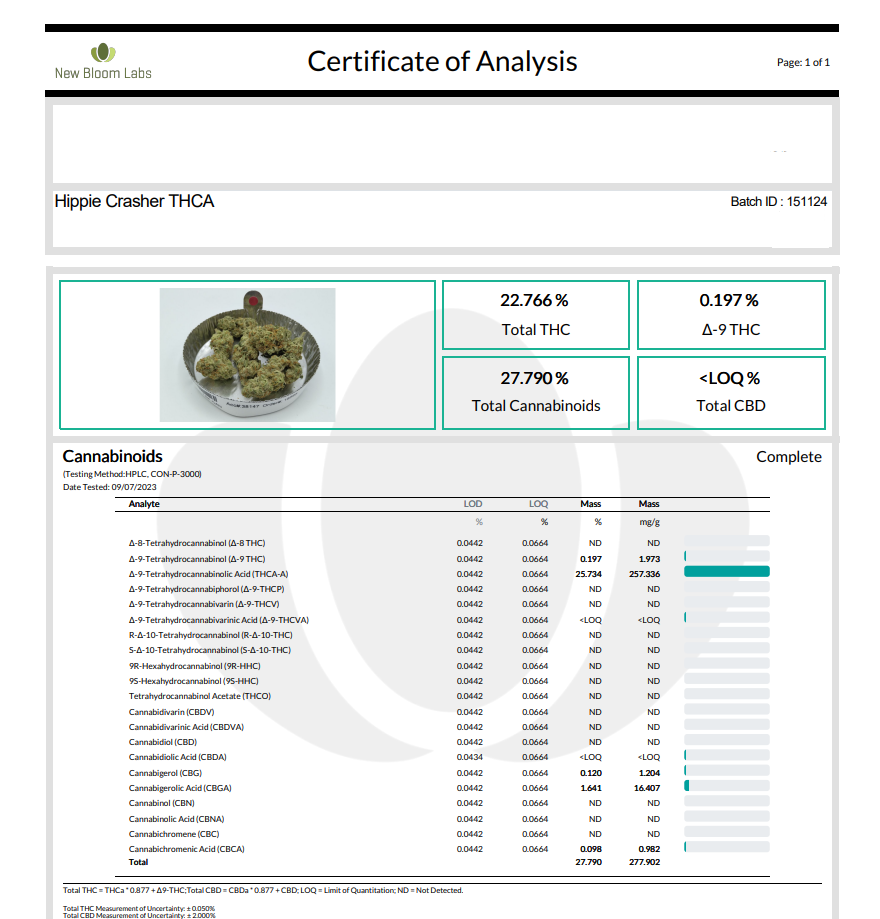
Task: Click the New Bloom Labs logo
Action: coord(103,62)
